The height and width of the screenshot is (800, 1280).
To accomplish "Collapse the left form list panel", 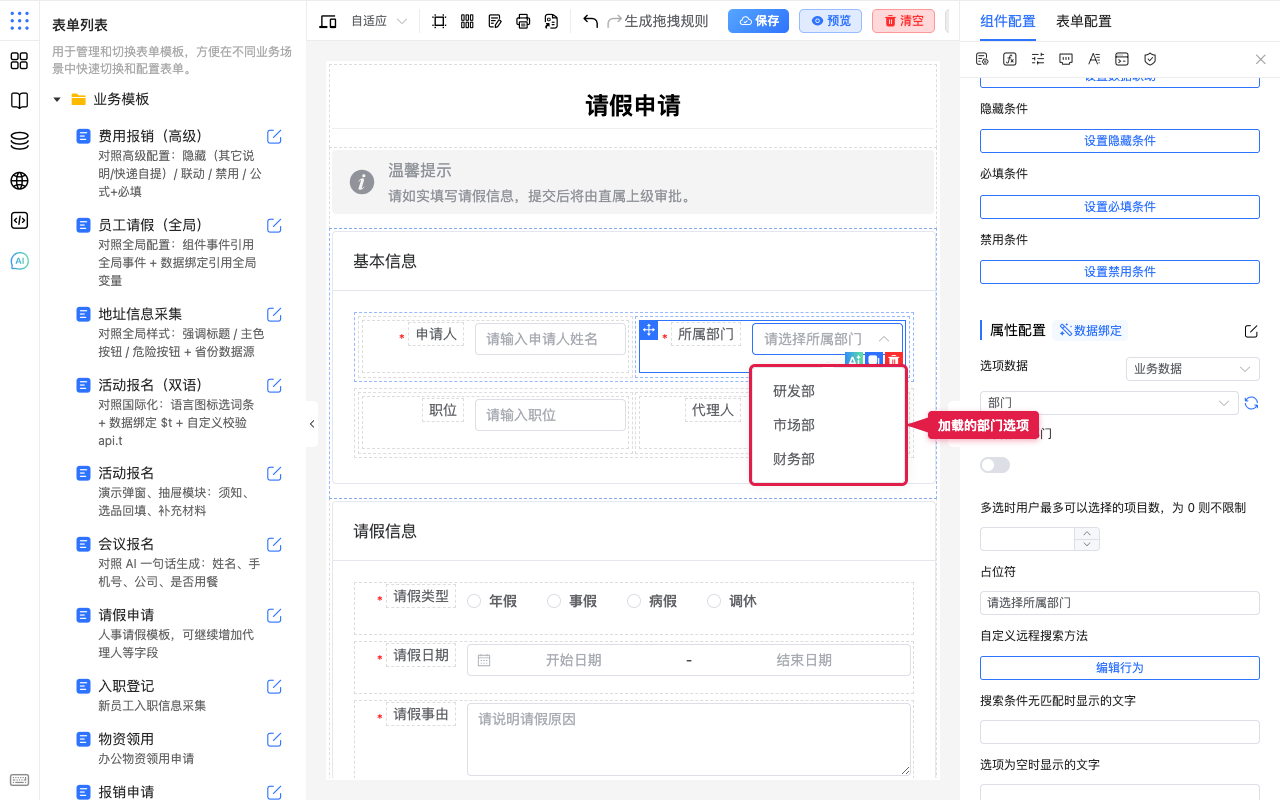I will click(x=312, y=424).
